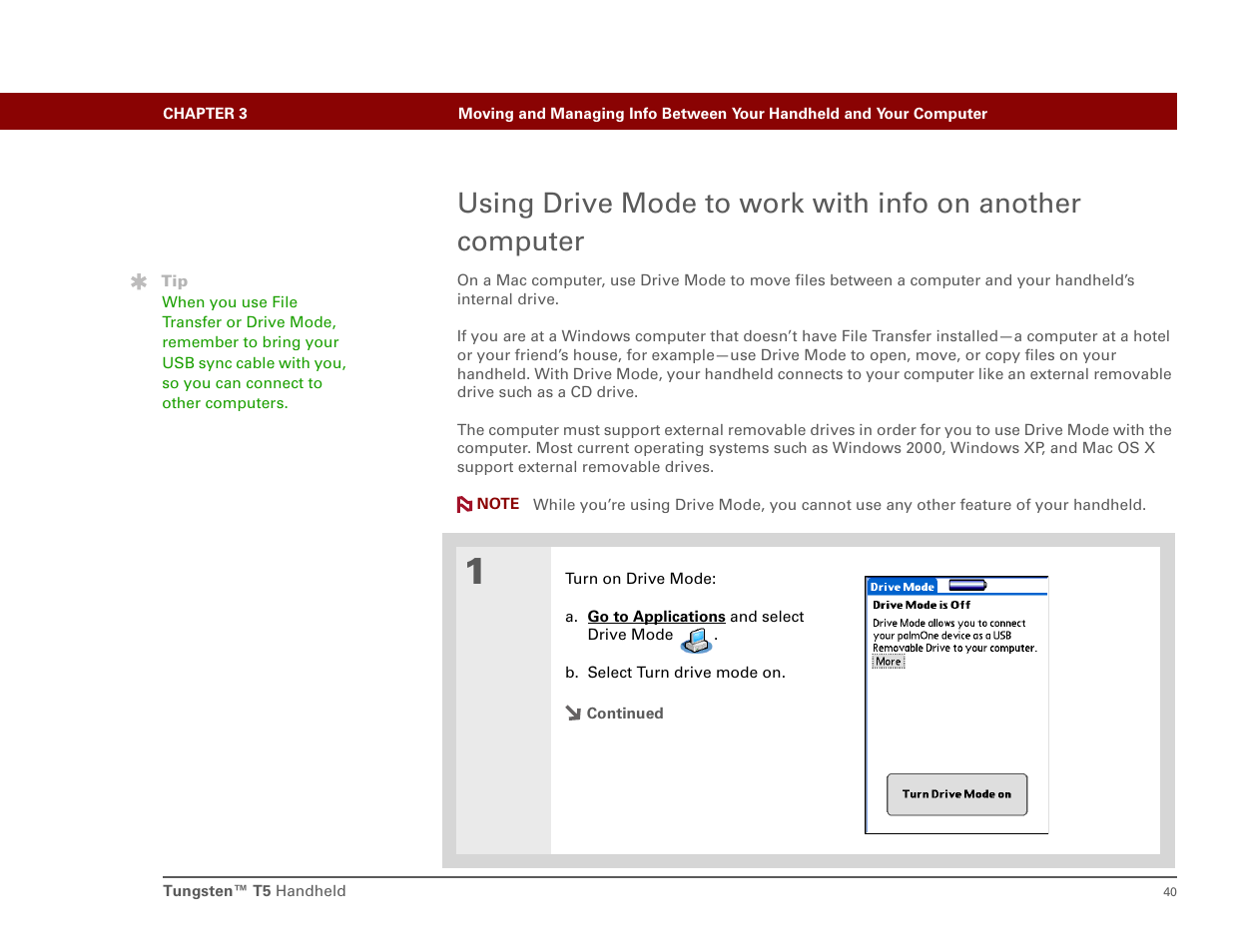This screenshot has width=1233, height=952.
Task: Click the More button in handheld screen
Action: pyautogui.click(x=888, y=662)
